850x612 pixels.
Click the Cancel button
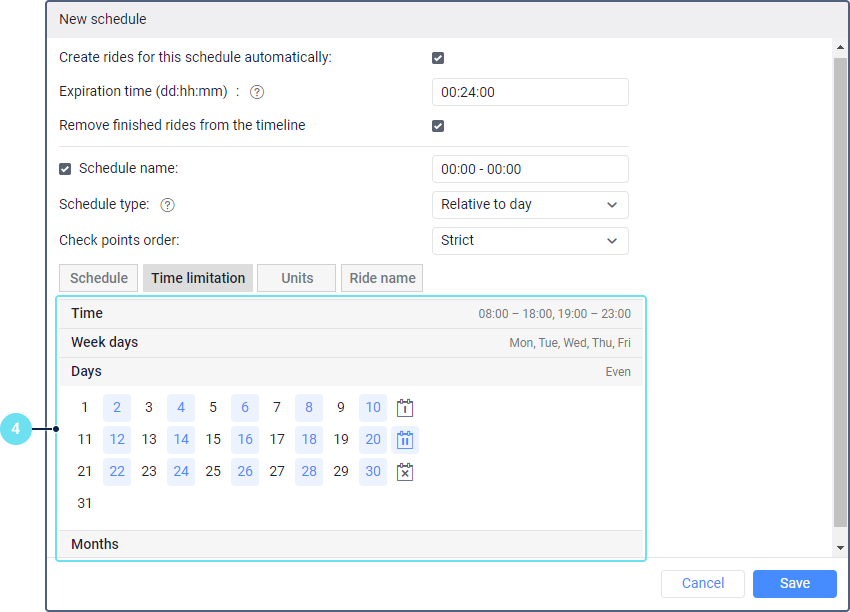coord(703,583)
